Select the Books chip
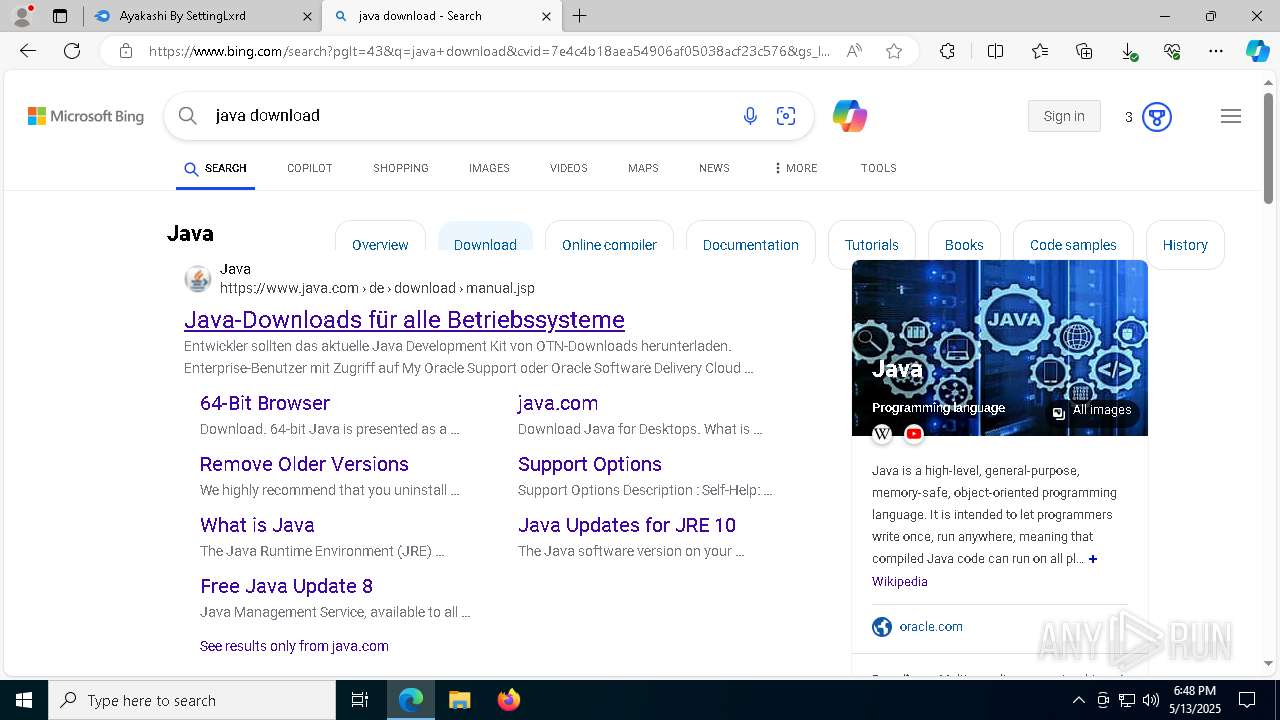Screen dimensions: 1280x720 tap(964, 244)
